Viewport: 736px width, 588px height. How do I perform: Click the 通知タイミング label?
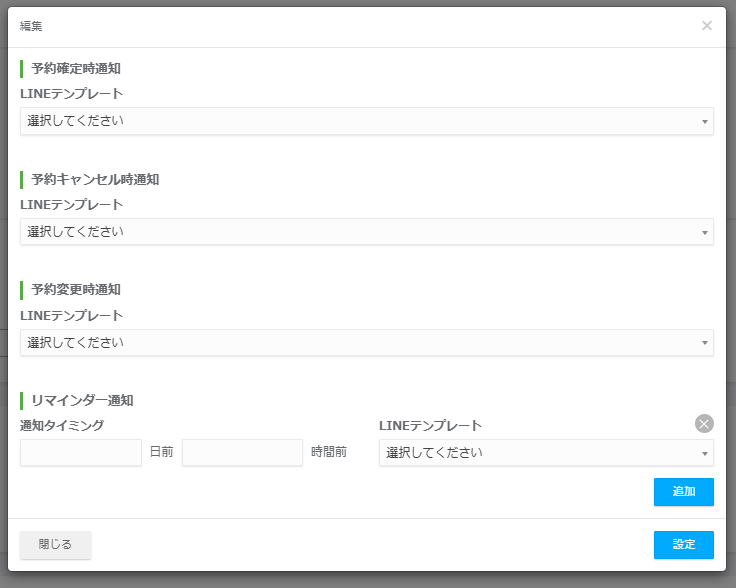[62, 426]
